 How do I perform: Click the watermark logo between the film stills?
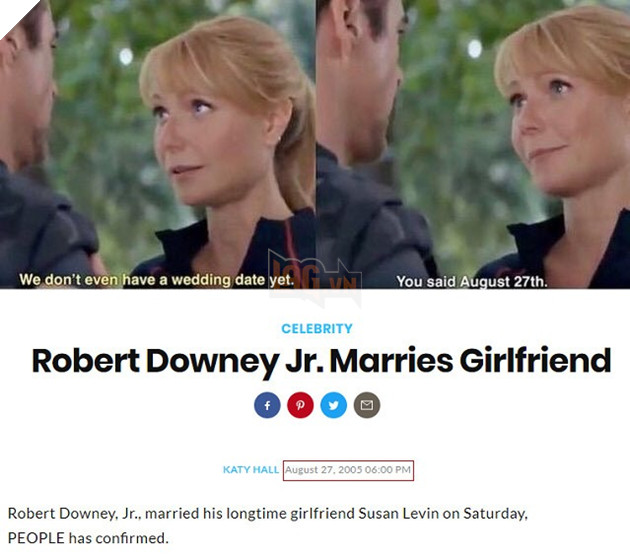point(315,277)
